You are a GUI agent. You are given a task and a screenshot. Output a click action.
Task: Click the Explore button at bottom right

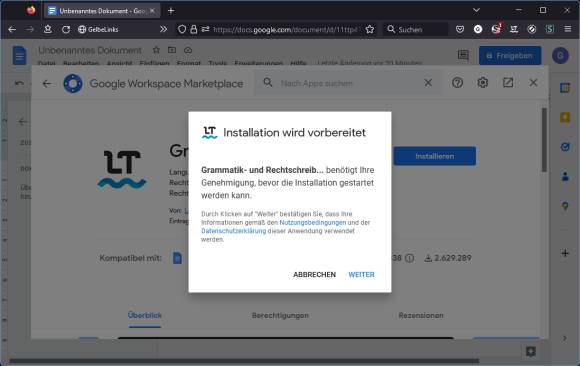pyautogui.click(x=531, y=351)
